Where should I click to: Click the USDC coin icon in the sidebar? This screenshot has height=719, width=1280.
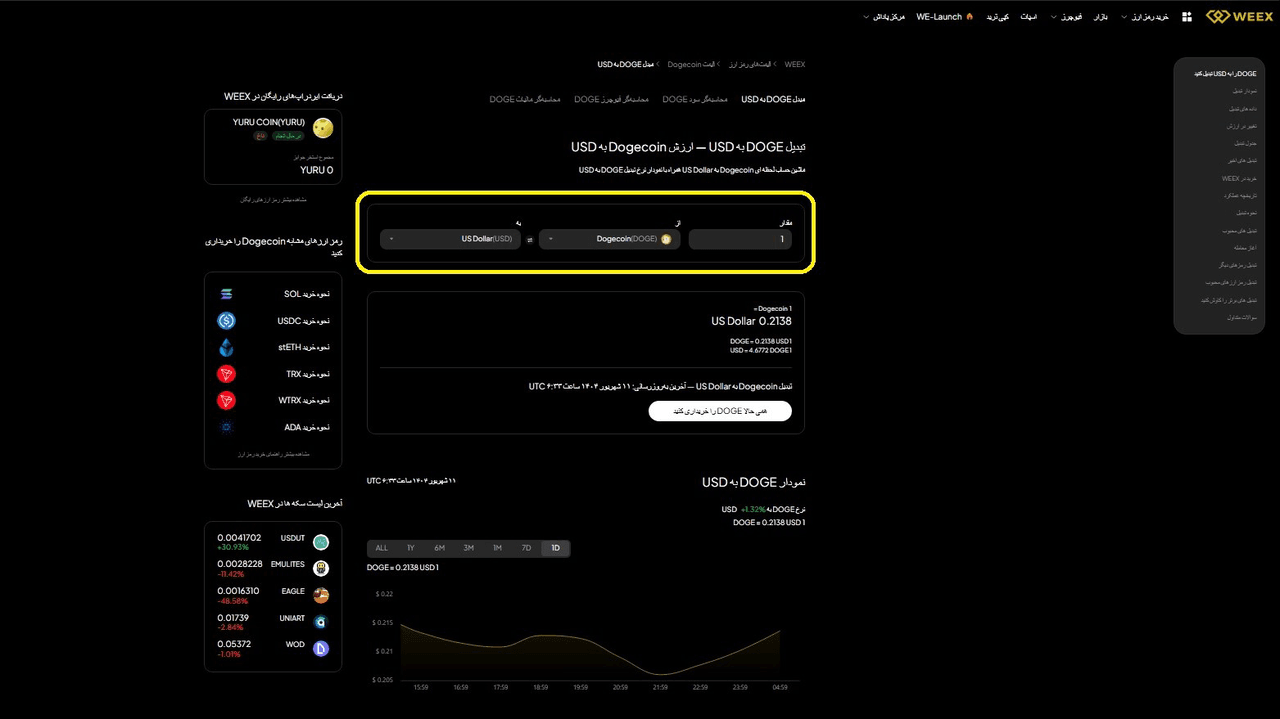(x=226, y=320)
